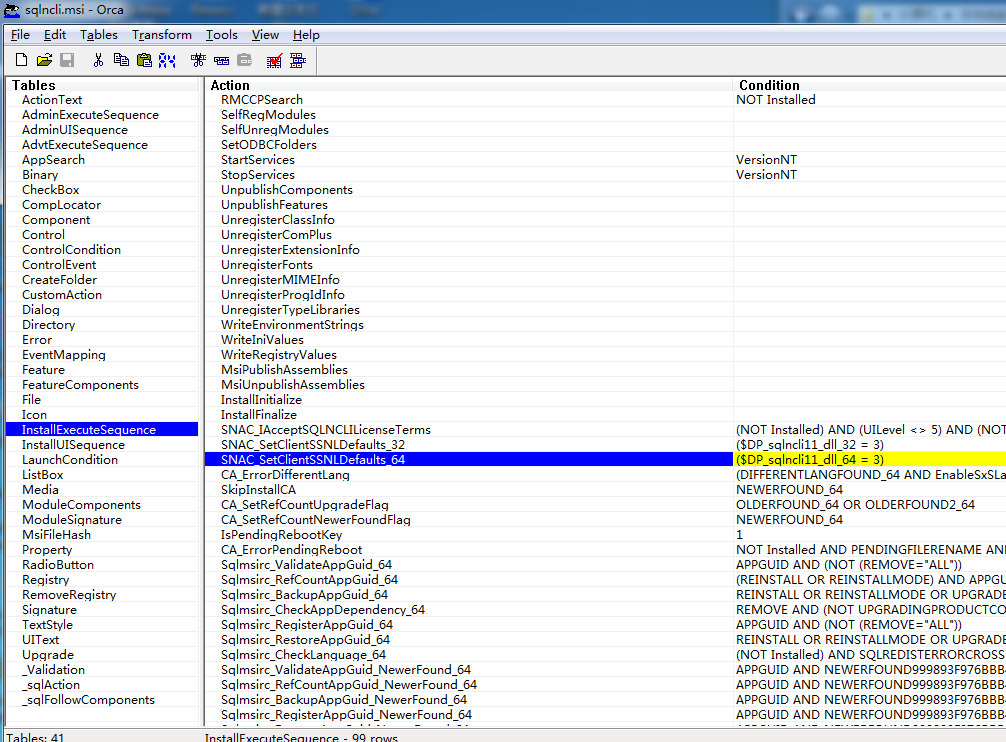Click the grayed-out Save floppy disk icon

coord(67,60)
